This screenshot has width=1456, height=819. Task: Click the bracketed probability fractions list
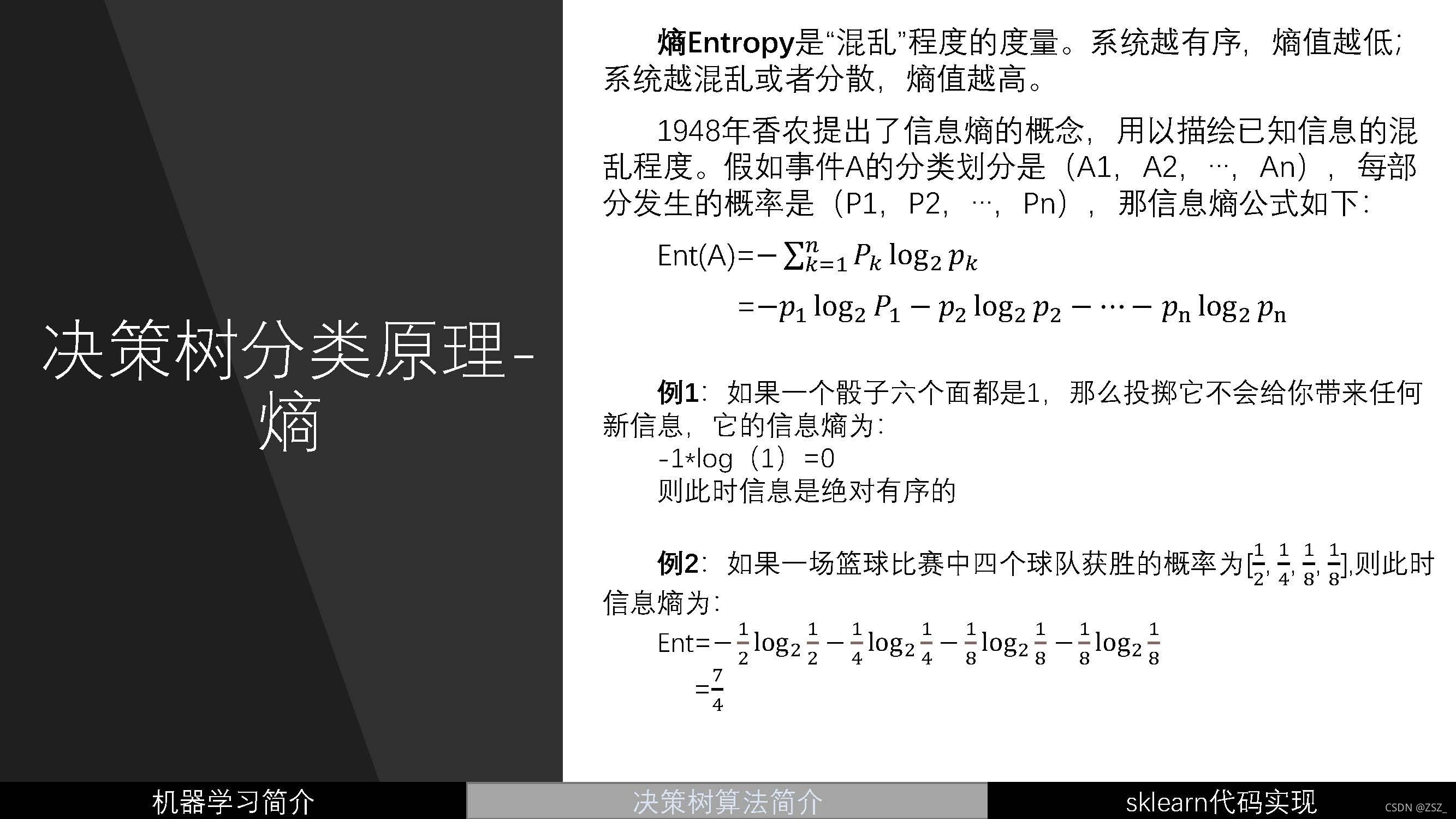pyautogui.click(x=1297, y=564)
